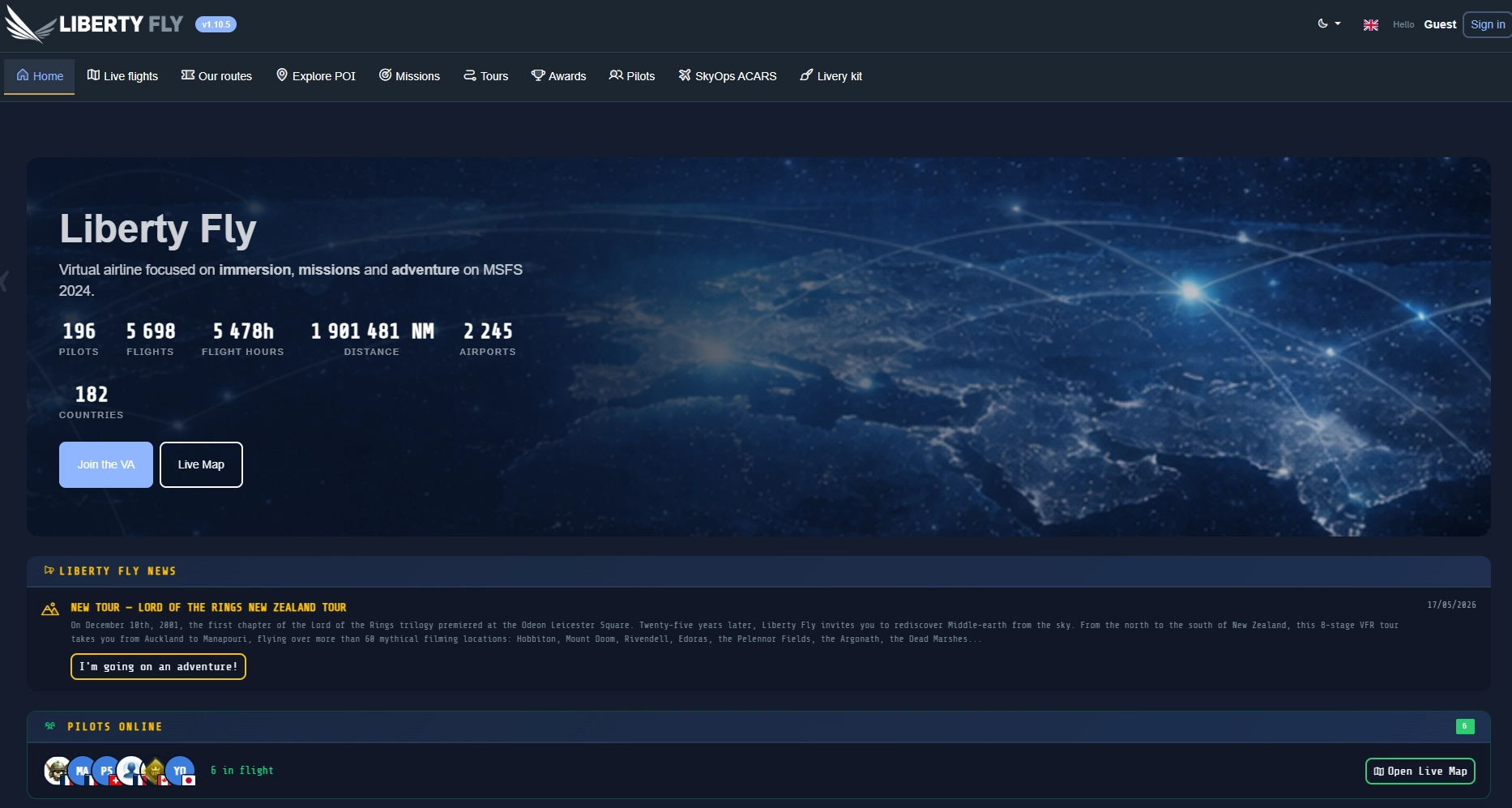Click the 1 901 481 NM DISTANCE statistic
The width and height of the screenshot is (1512, 808).
pos(372,339)
